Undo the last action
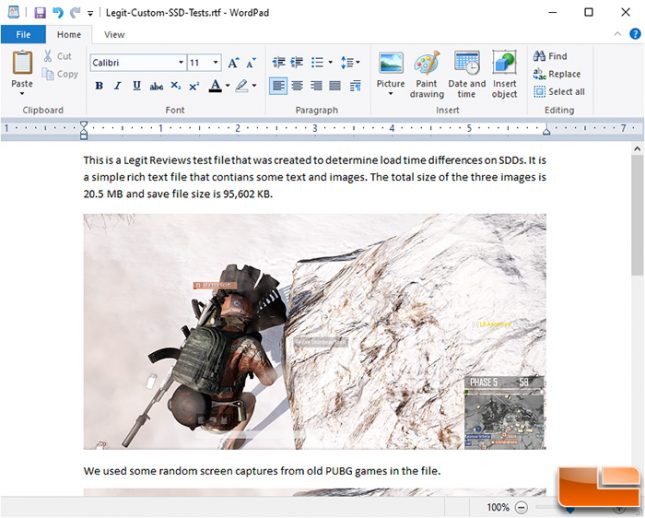Screen dimensions: 645x518 click(x=58, y=13)
